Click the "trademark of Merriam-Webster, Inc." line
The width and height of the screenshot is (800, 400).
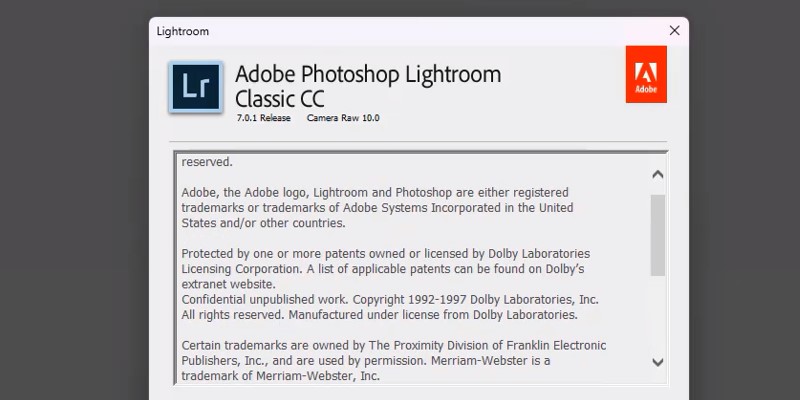(280, 376)
